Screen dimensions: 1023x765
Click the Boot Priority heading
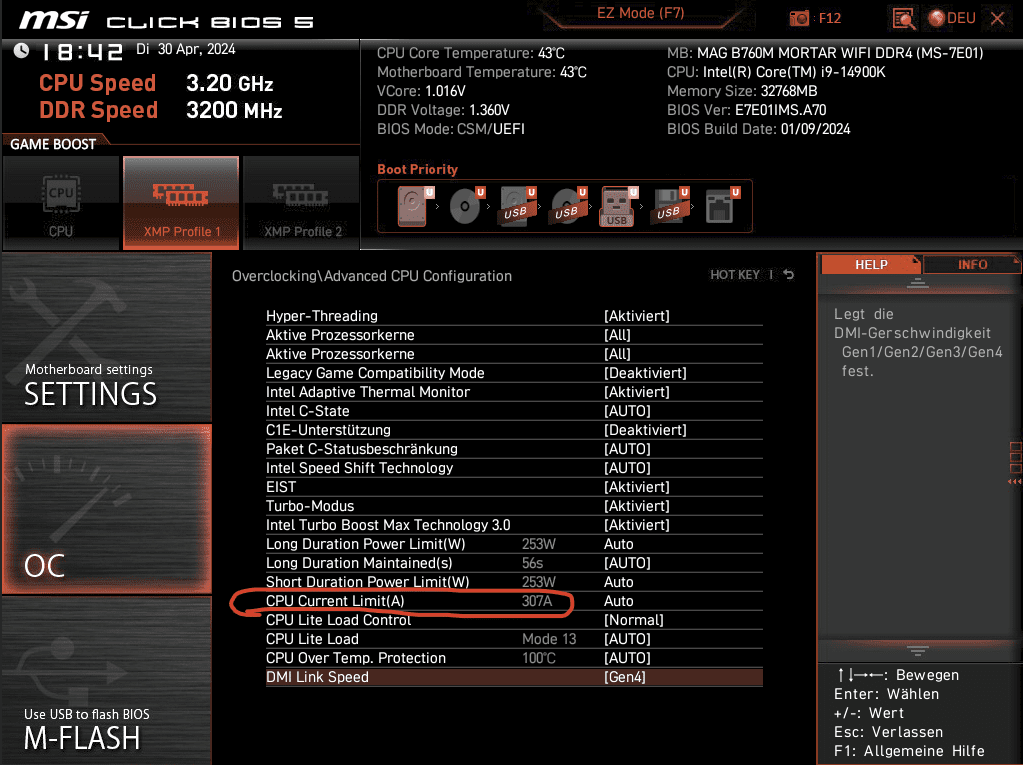click(x=418, y=169)
